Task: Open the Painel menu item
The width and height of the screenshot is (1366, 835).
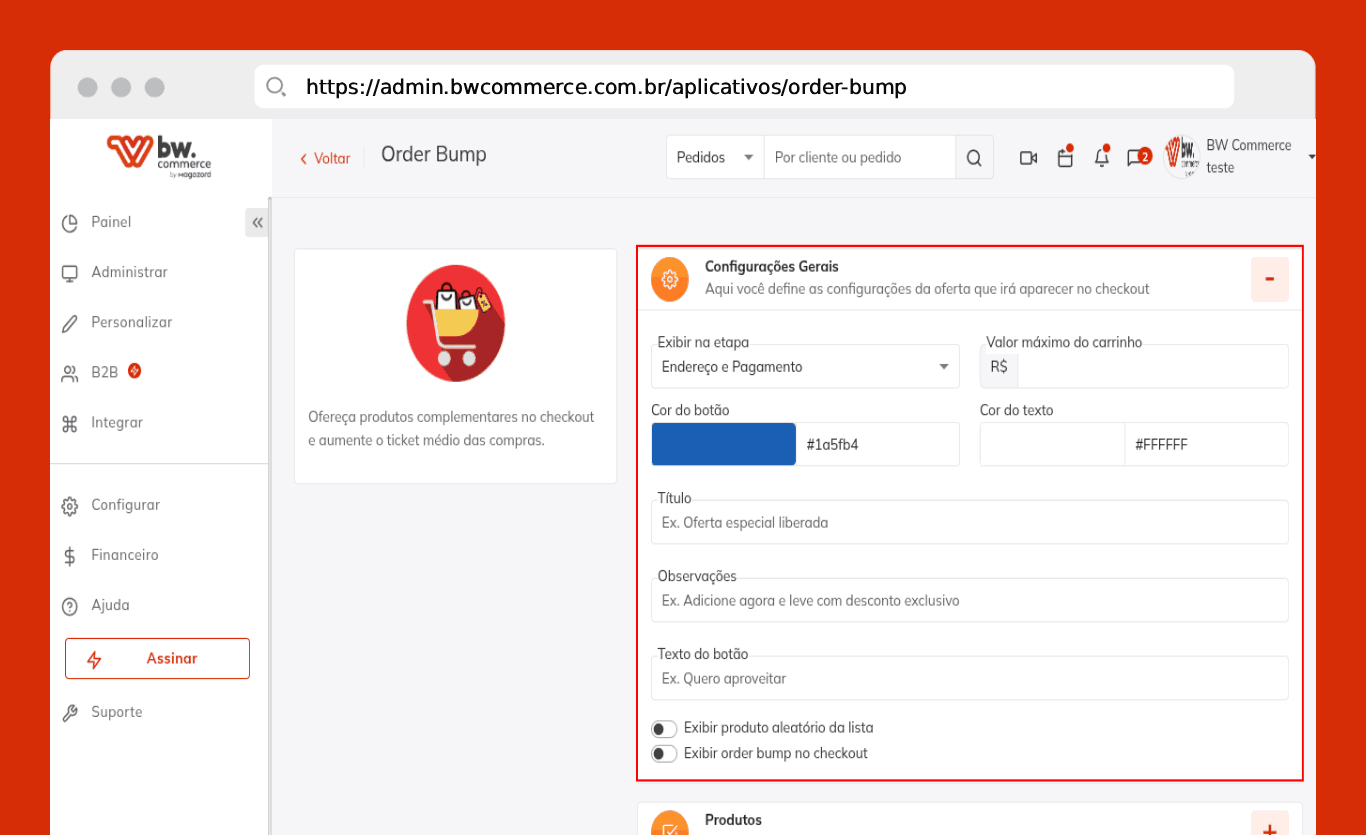Action: click(x=110, y=222)
